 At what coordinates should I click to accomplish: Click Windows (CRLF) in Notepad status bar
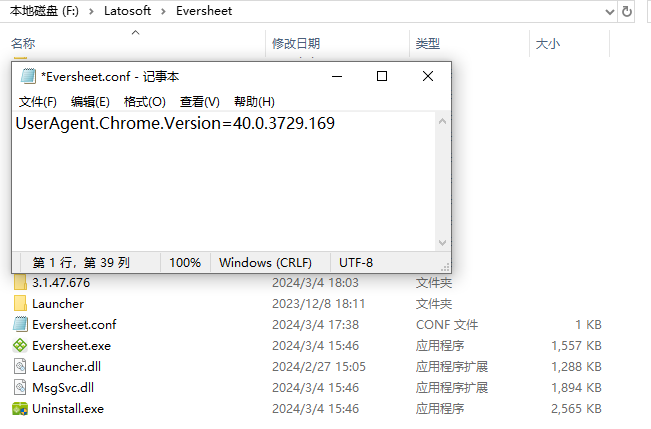pos(266,262)
